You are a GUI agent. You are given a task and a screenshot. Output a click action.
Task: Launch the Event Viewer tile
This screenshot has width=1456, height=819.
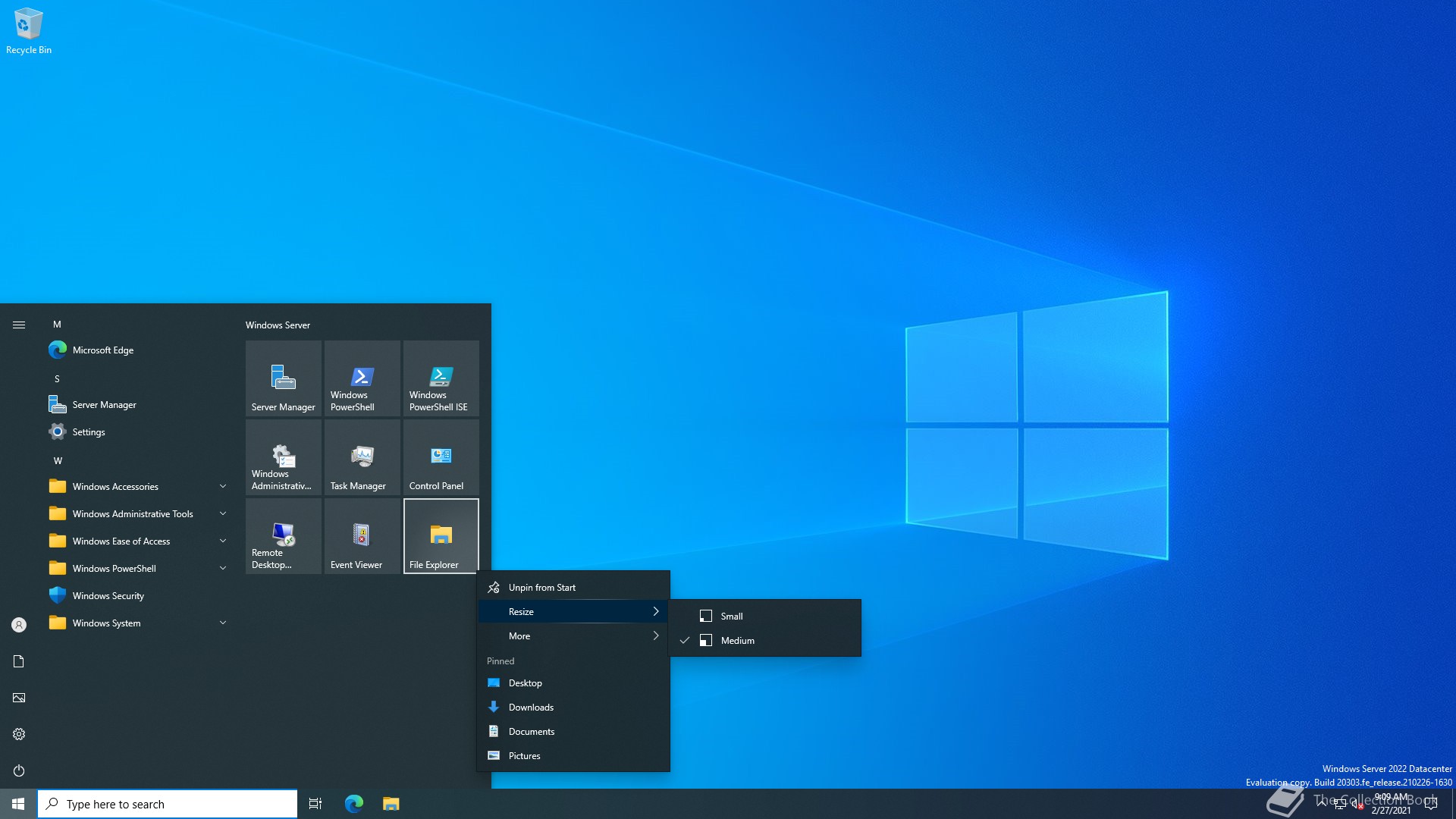click(362, 535)
